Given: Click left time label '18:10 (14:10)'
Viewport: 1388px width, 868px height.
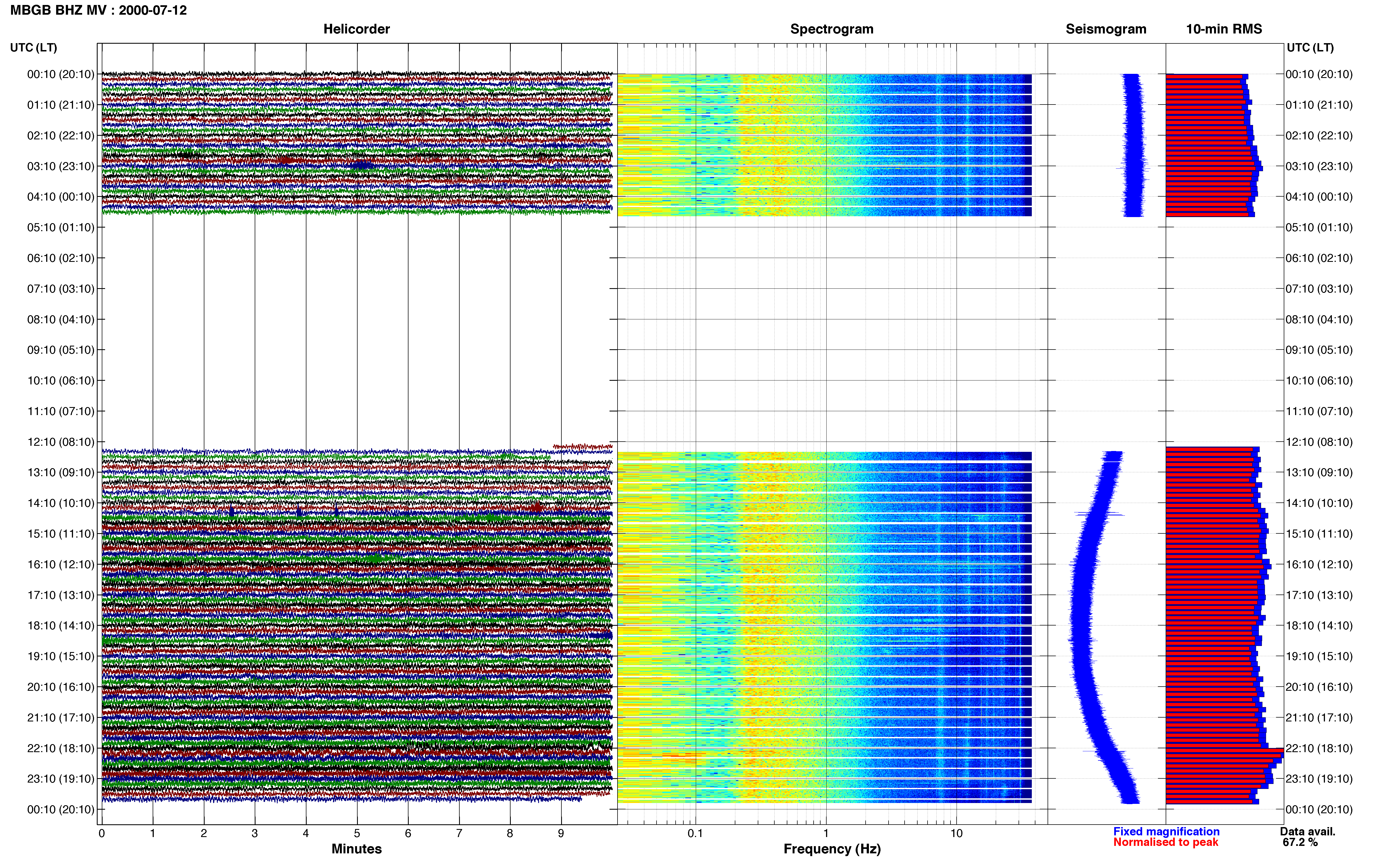Looking at the screenshot, I should pos(61,626).
